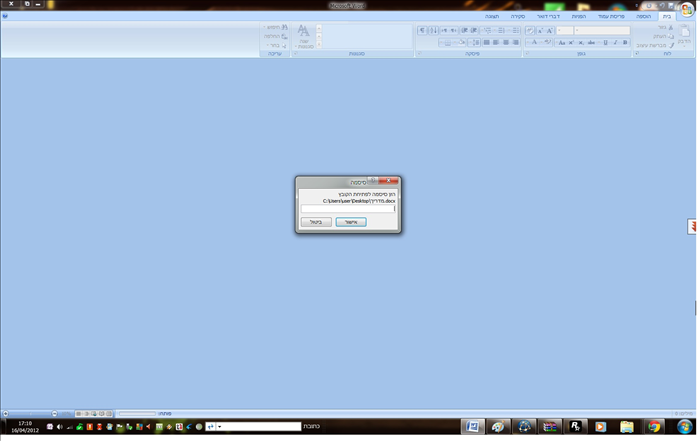Viewport: 700px width, 441px height.
Task: Click the Numbering list button
Action: pos(500,30)
